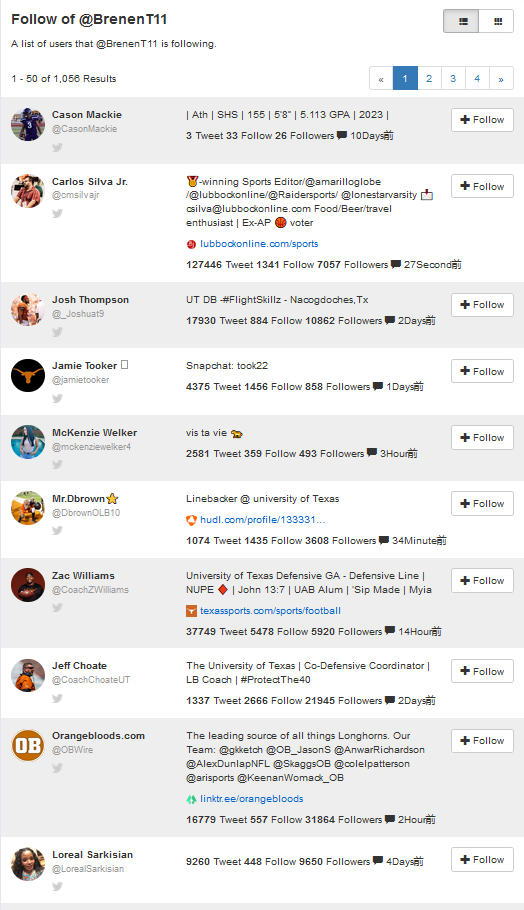
Task: View Jamie Tooker's Longhorn avatar
Action: pos(28,375)
